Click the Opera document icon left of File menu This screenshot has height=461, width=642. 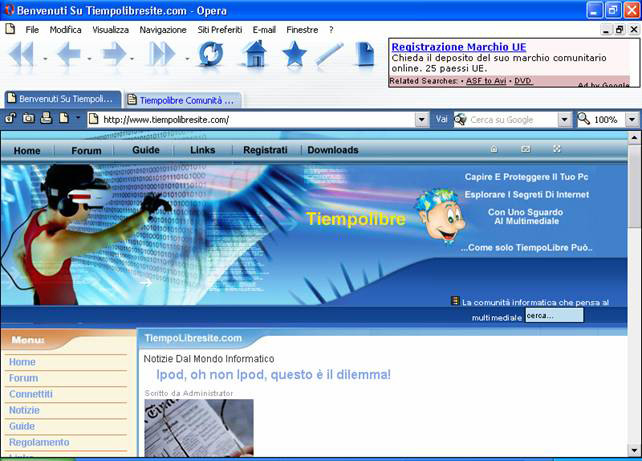(10, 29)
